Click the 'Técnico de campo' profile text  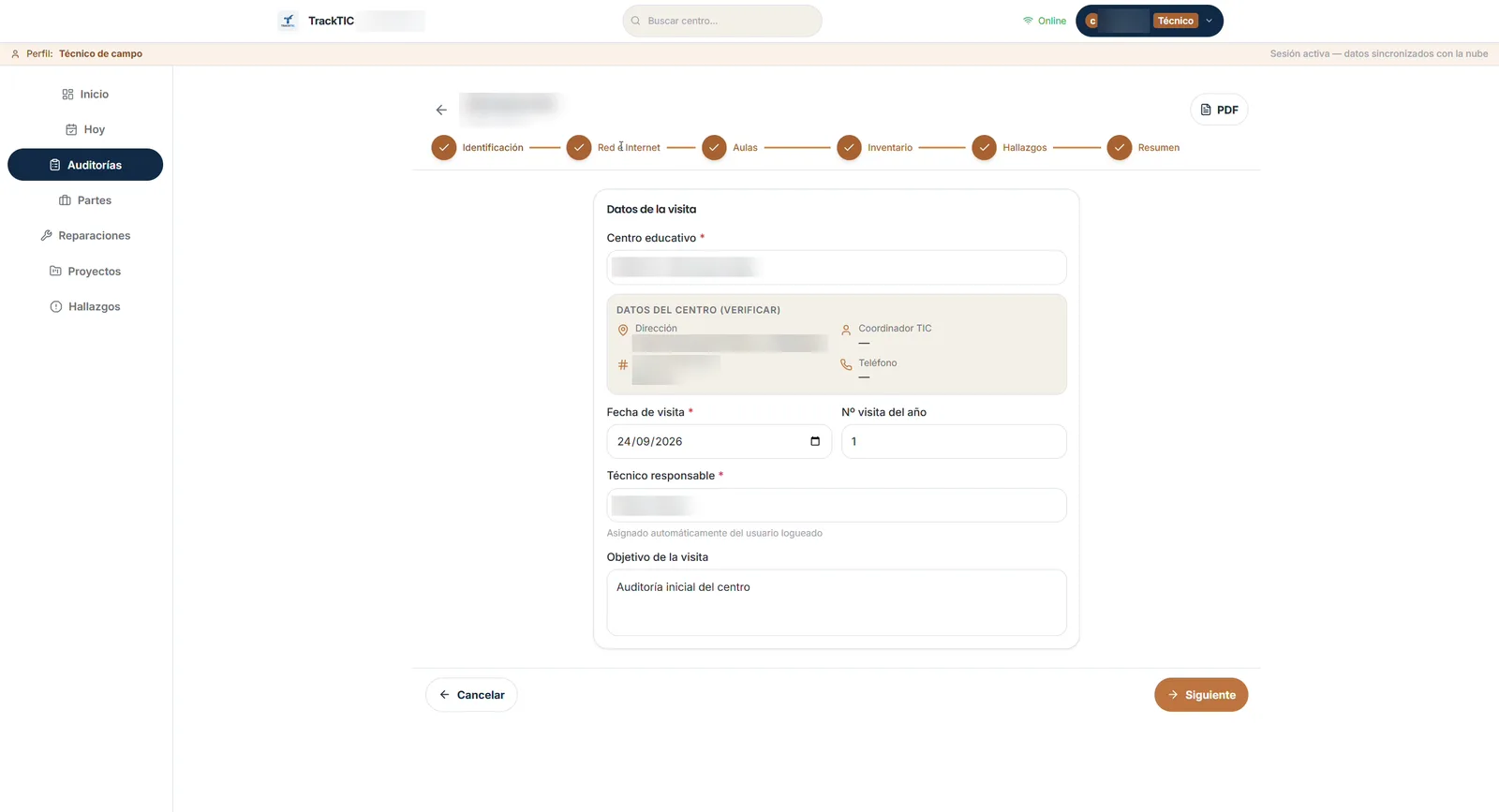point(100,54)
